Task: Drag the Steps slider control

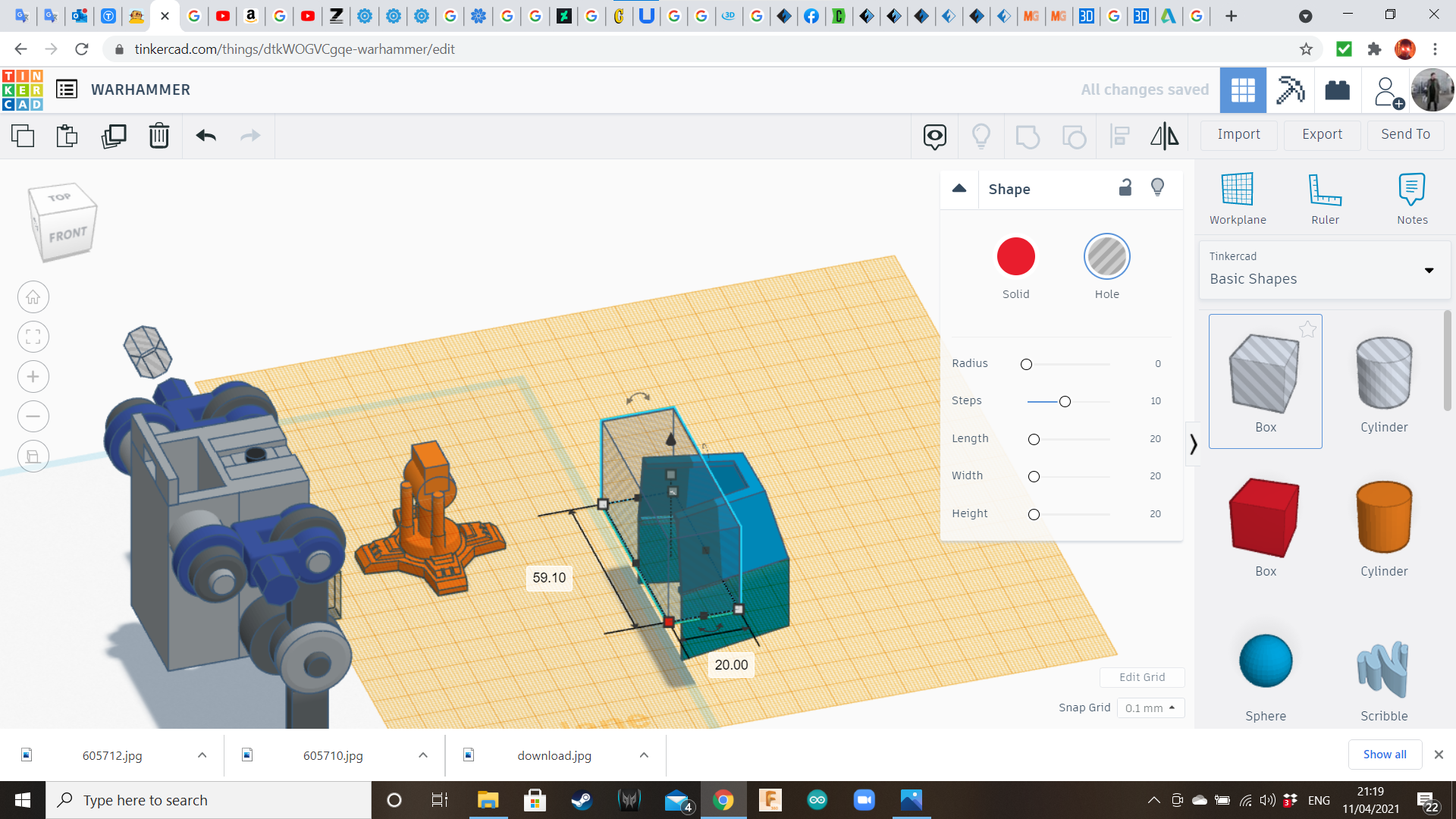Action: 1063,400
